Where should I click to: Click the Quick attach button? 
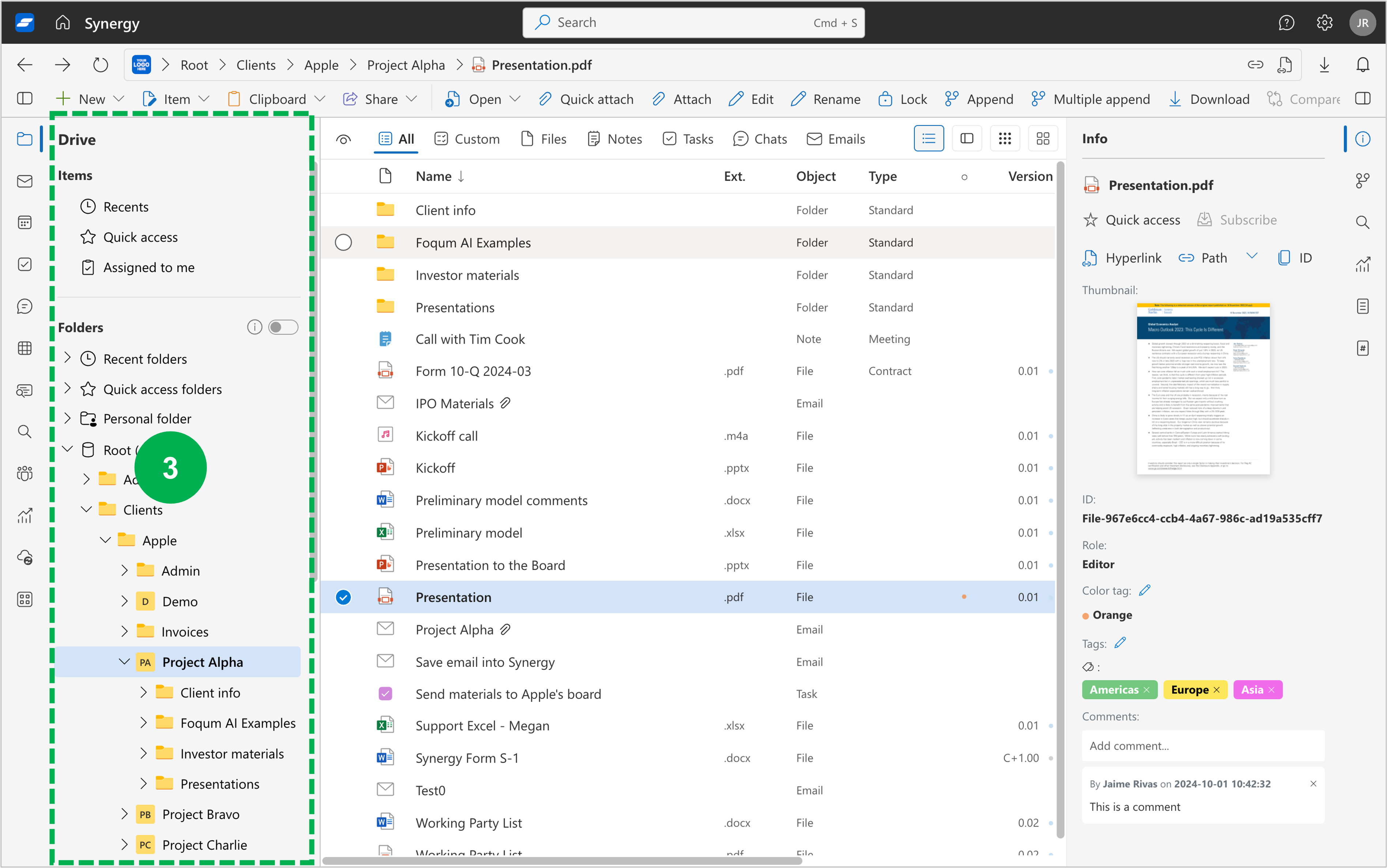[x=586, y=99]
